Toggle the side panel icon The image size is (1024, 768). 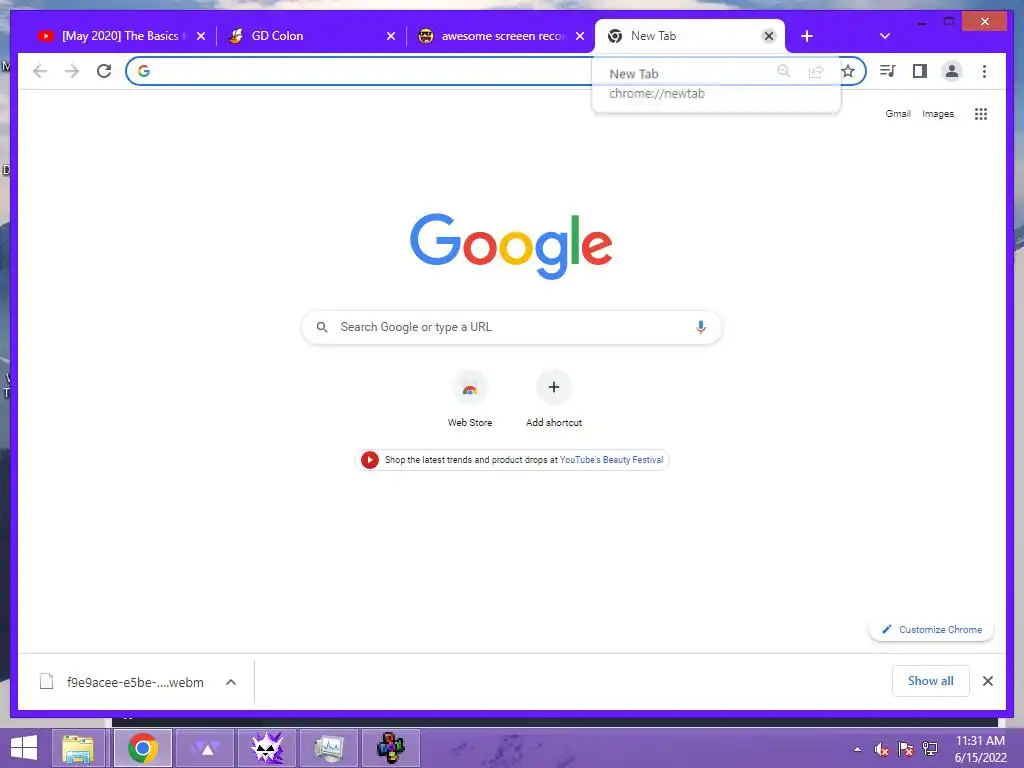coord(920,71)
